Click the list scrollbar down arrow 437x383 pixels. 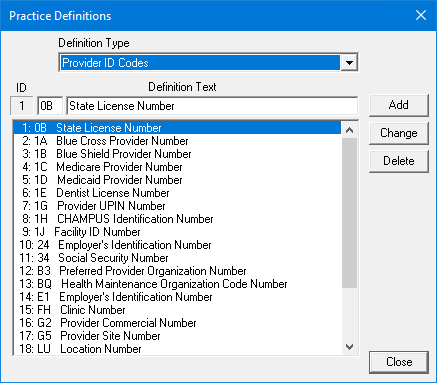[349, 347]
